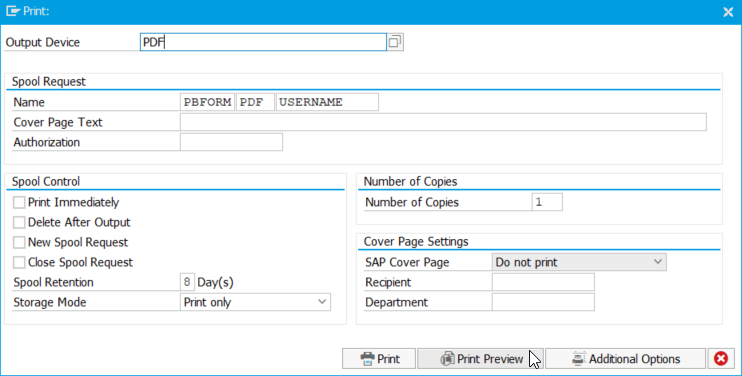The height and width of the screenshot is (376, 742).
Task: Open Additional Options
Action: pos(625,359)
